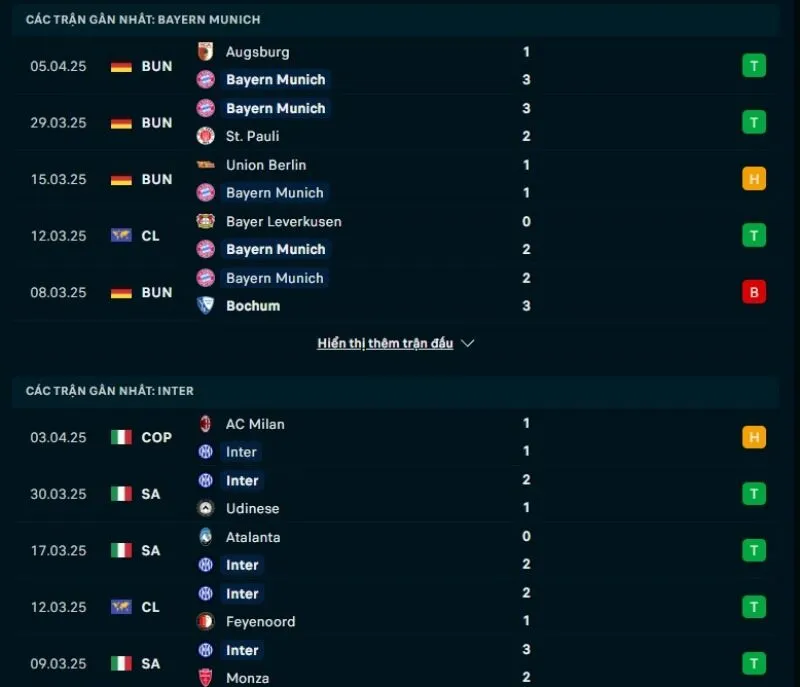Select the Augsburg team logo
The image size is (800, 687).
coord(206,51)
